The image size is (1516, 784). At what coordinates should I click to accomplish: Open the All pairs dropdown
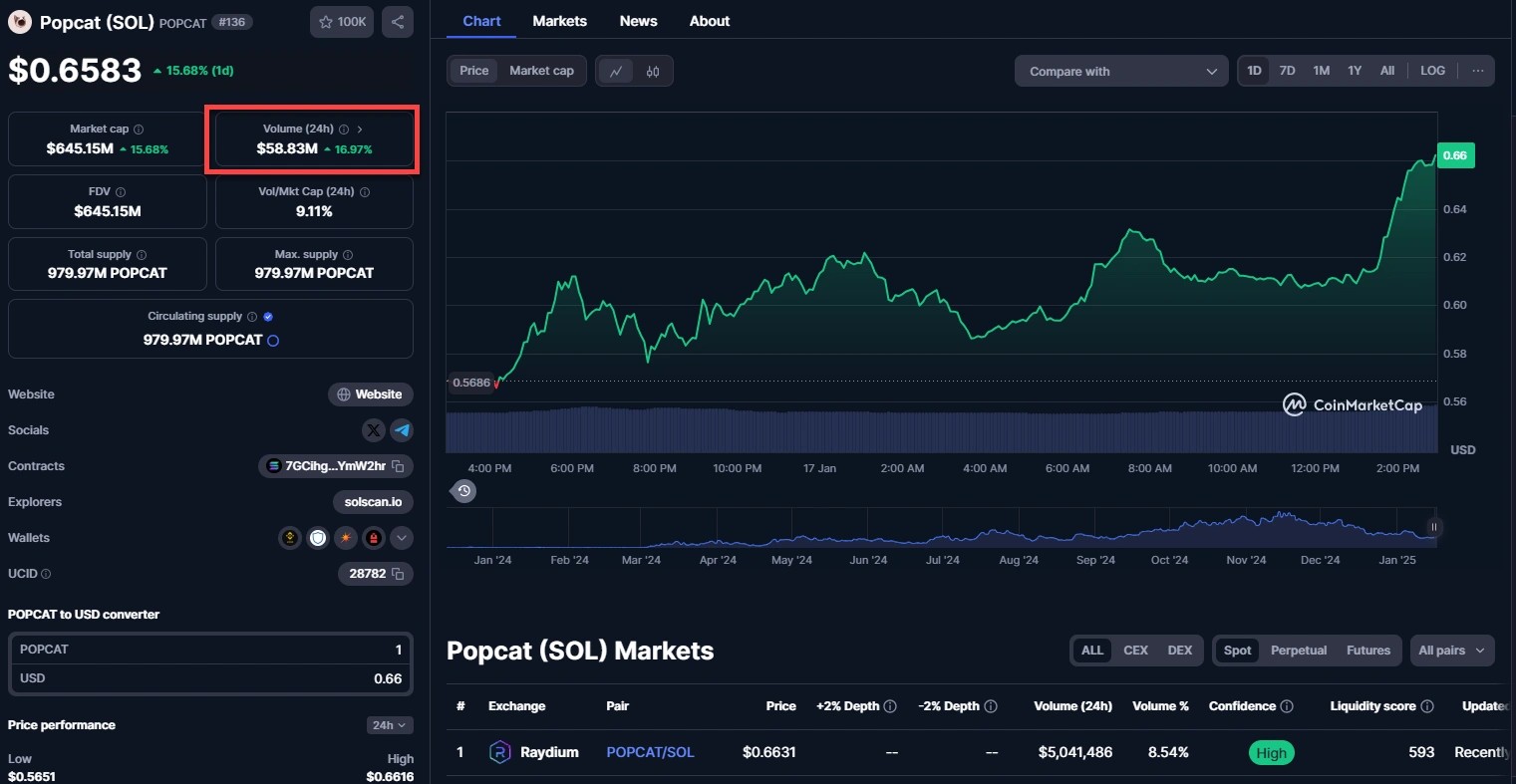point(1450,651)
